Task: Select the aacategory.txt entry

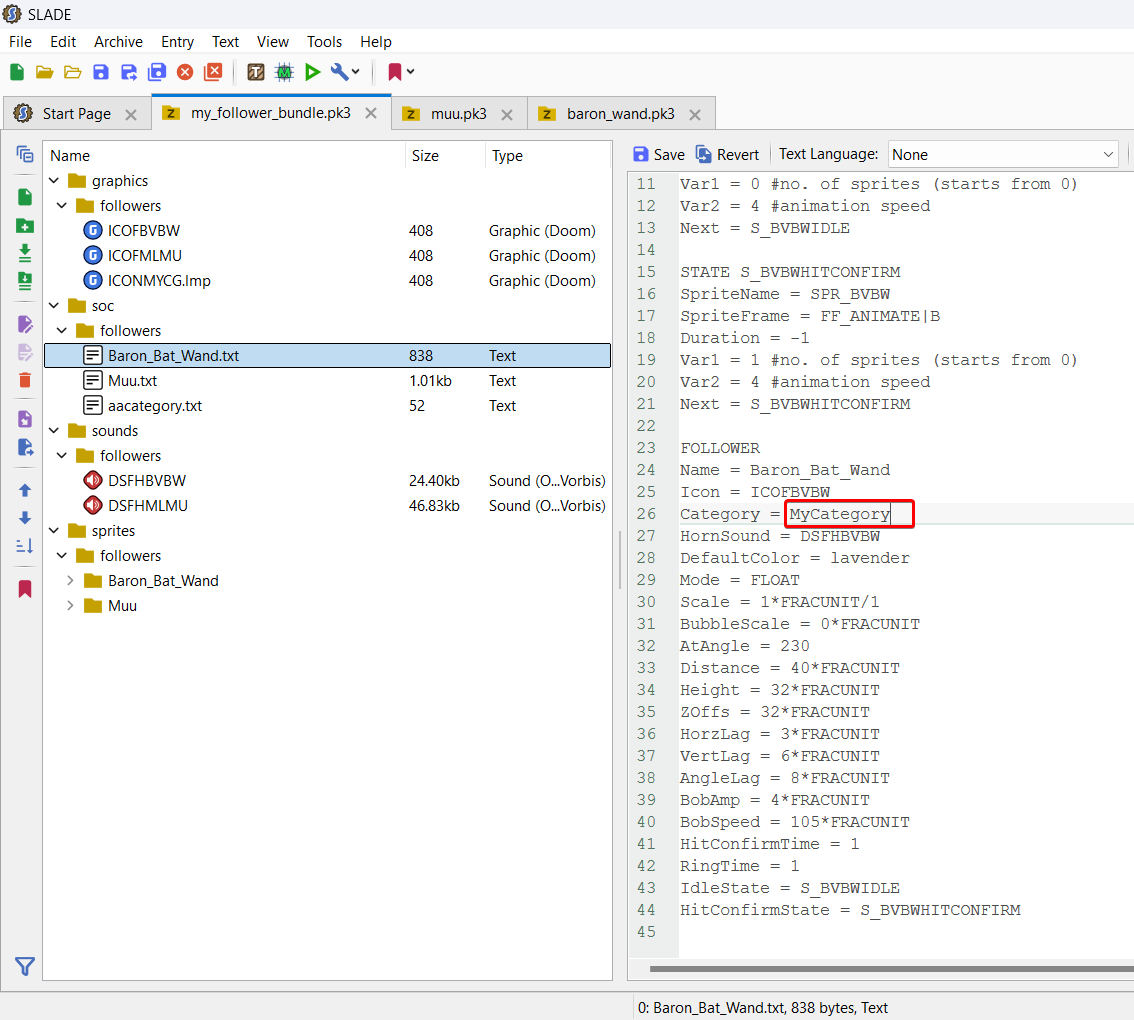Action: point(328,406)
